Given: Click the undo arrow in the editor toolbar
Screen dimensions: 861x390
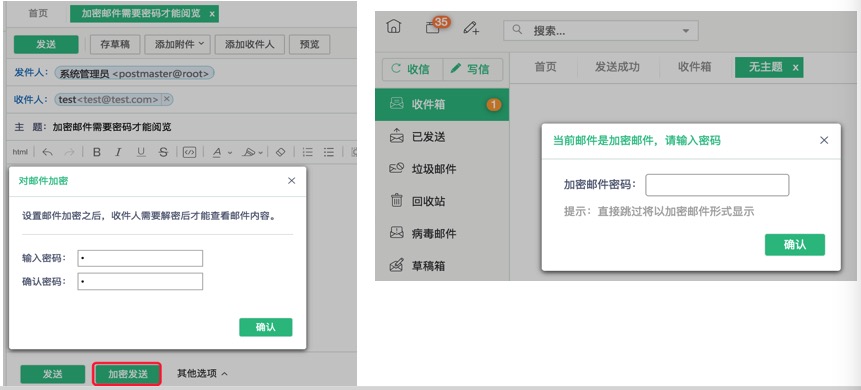Looking at the screenshot, I should pyautogui.click(x=48, y=152).
